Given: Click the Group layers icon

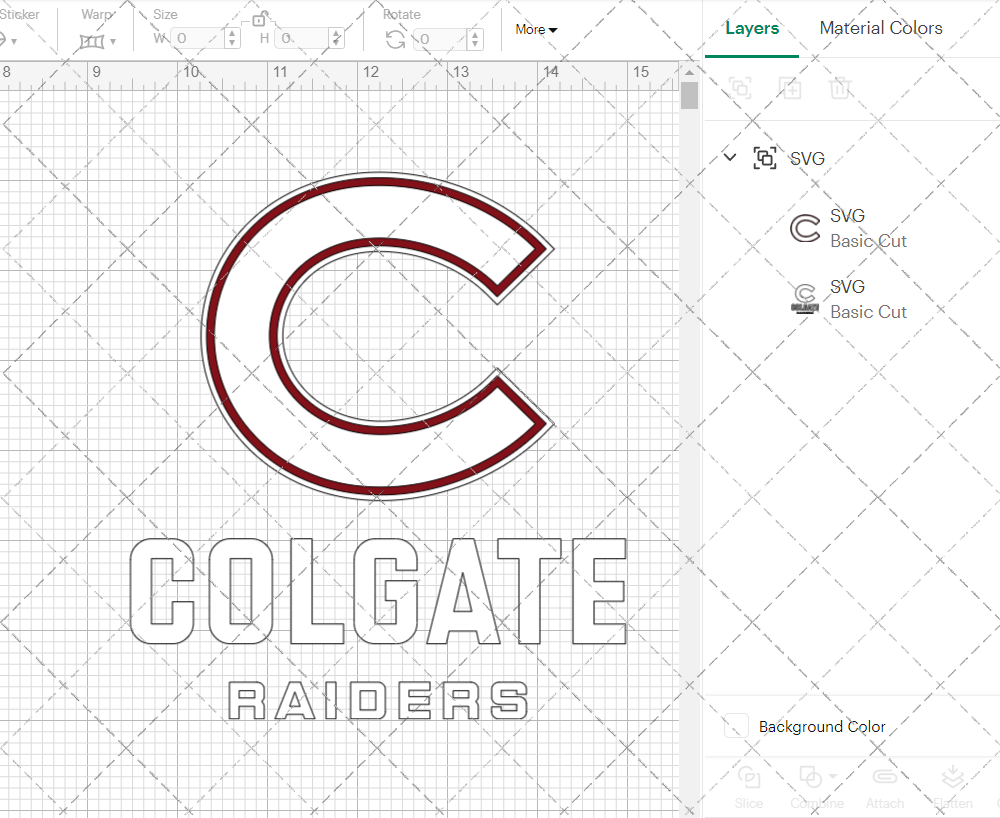Looking at the screenshot, I should point(740,88).
